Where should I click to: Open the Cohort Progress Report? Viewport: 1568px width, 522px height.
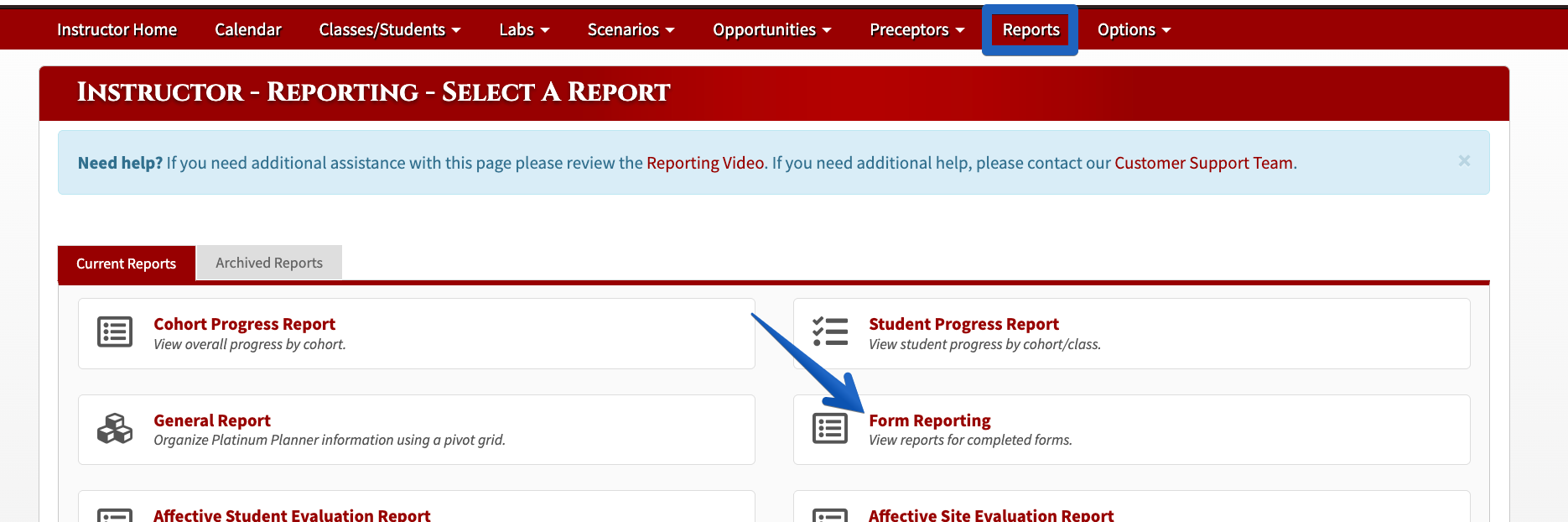point(244,324)
